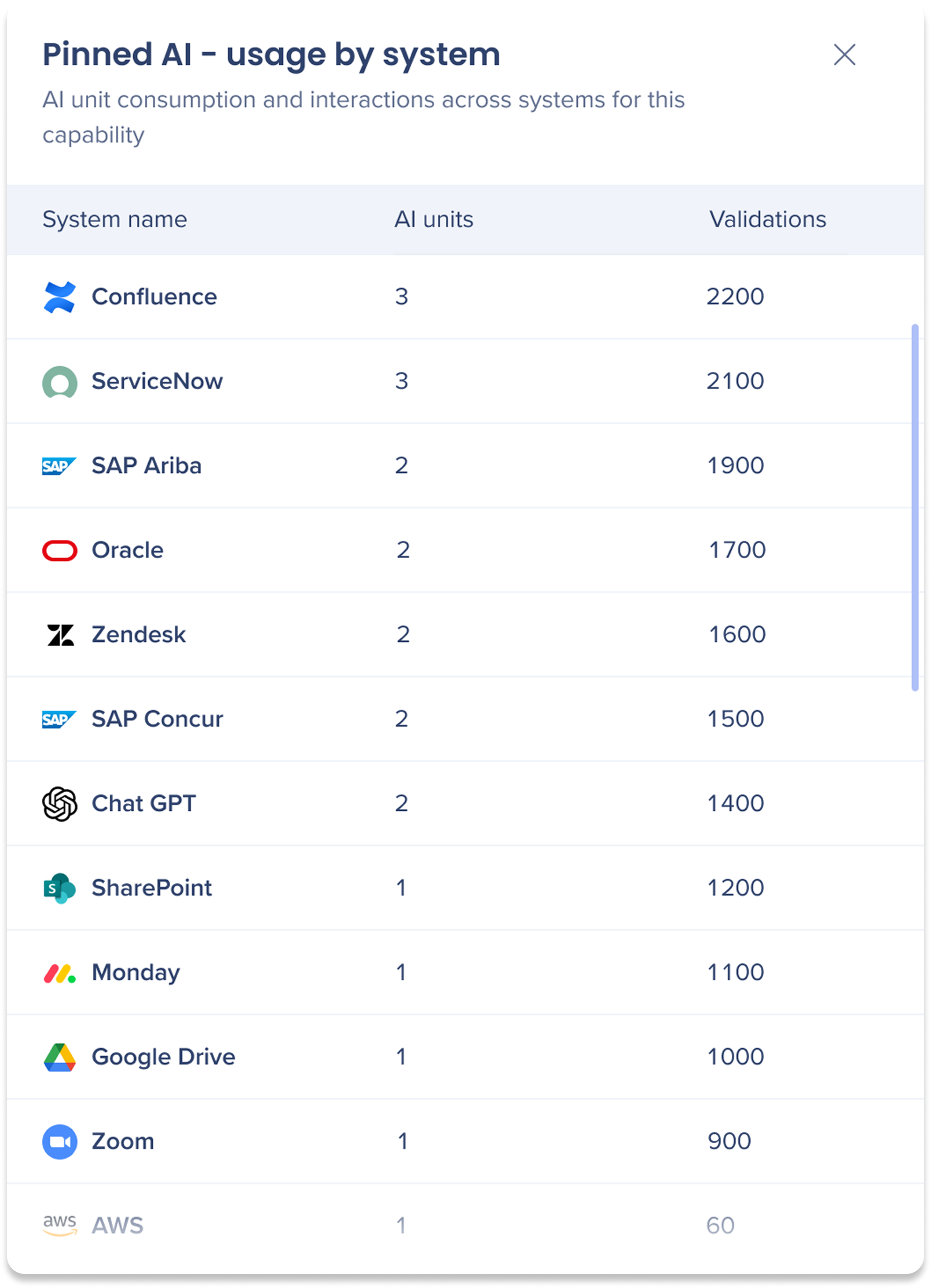
Task: Select the SAP Ariba system name
Action: [147, 466]
